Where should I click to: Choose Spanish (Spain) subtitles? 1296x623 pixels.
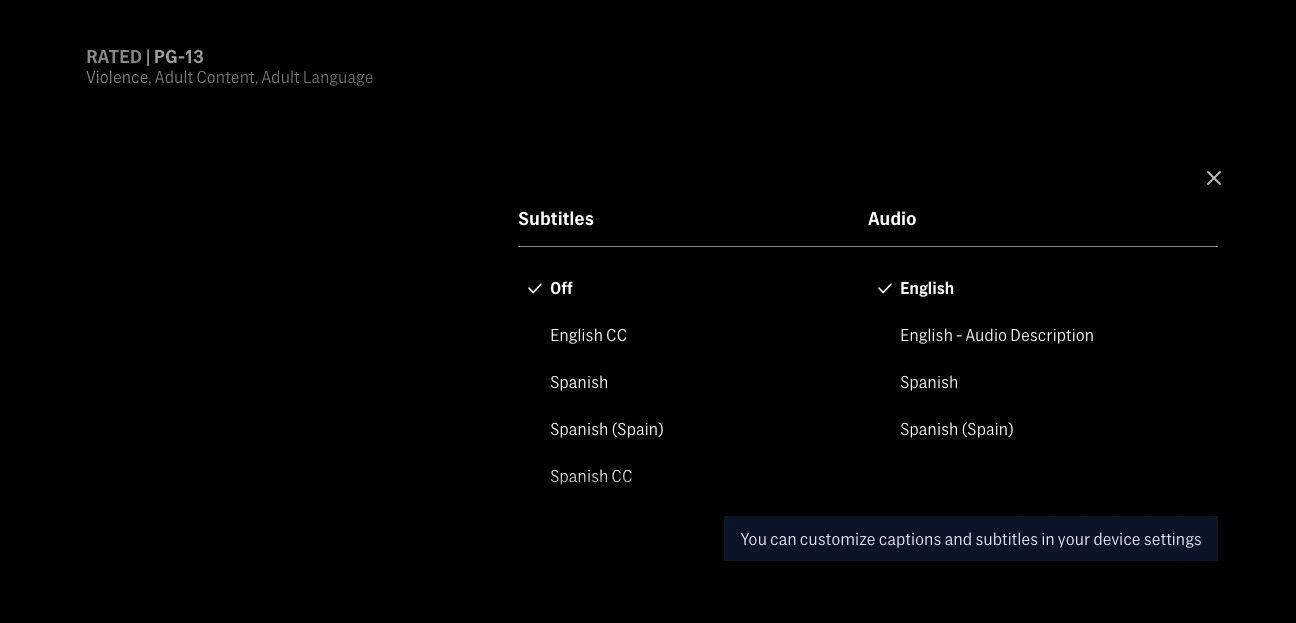click(607, 429)
